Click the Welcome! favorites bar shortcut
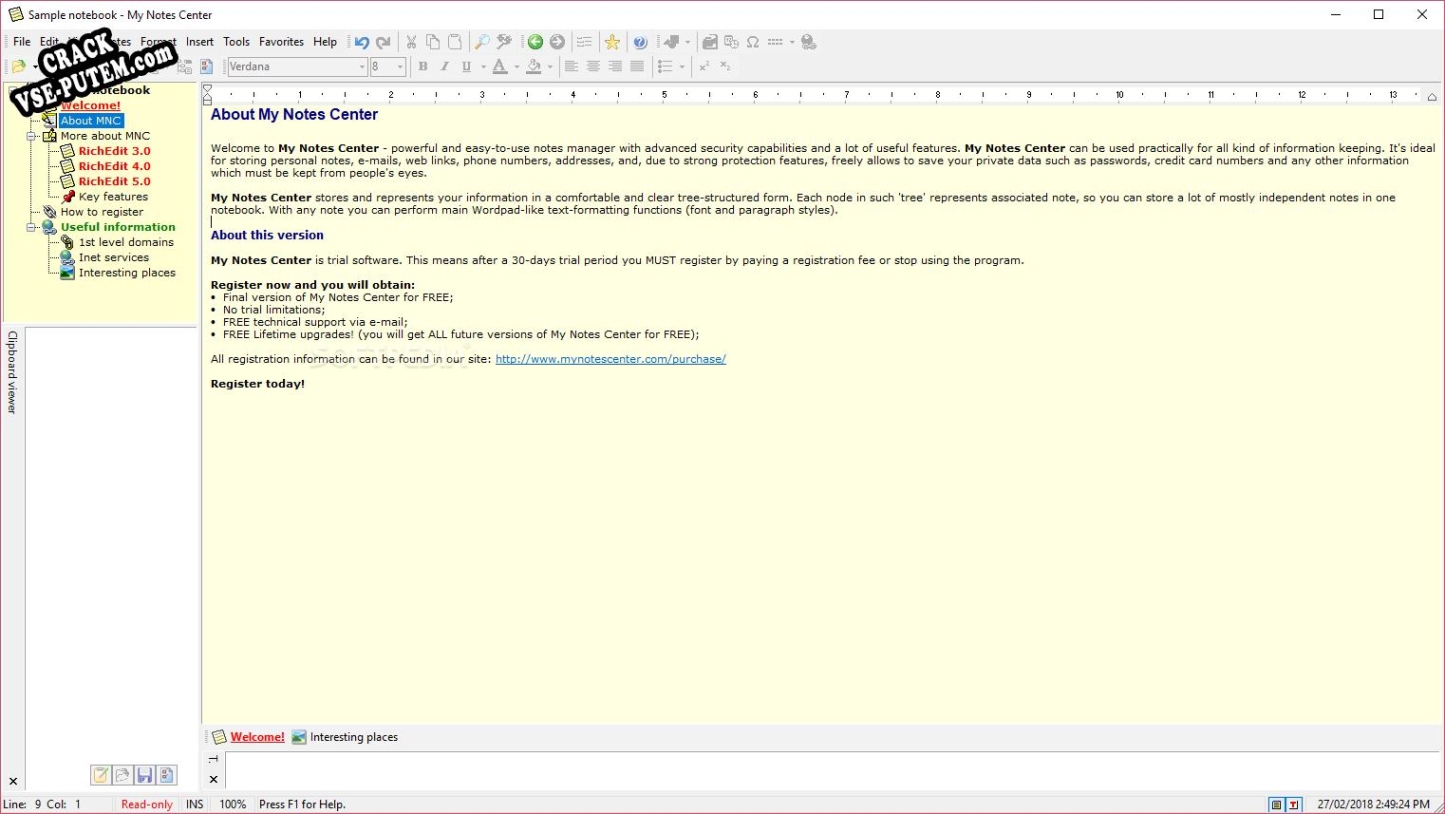 click(x=257, y=737)
